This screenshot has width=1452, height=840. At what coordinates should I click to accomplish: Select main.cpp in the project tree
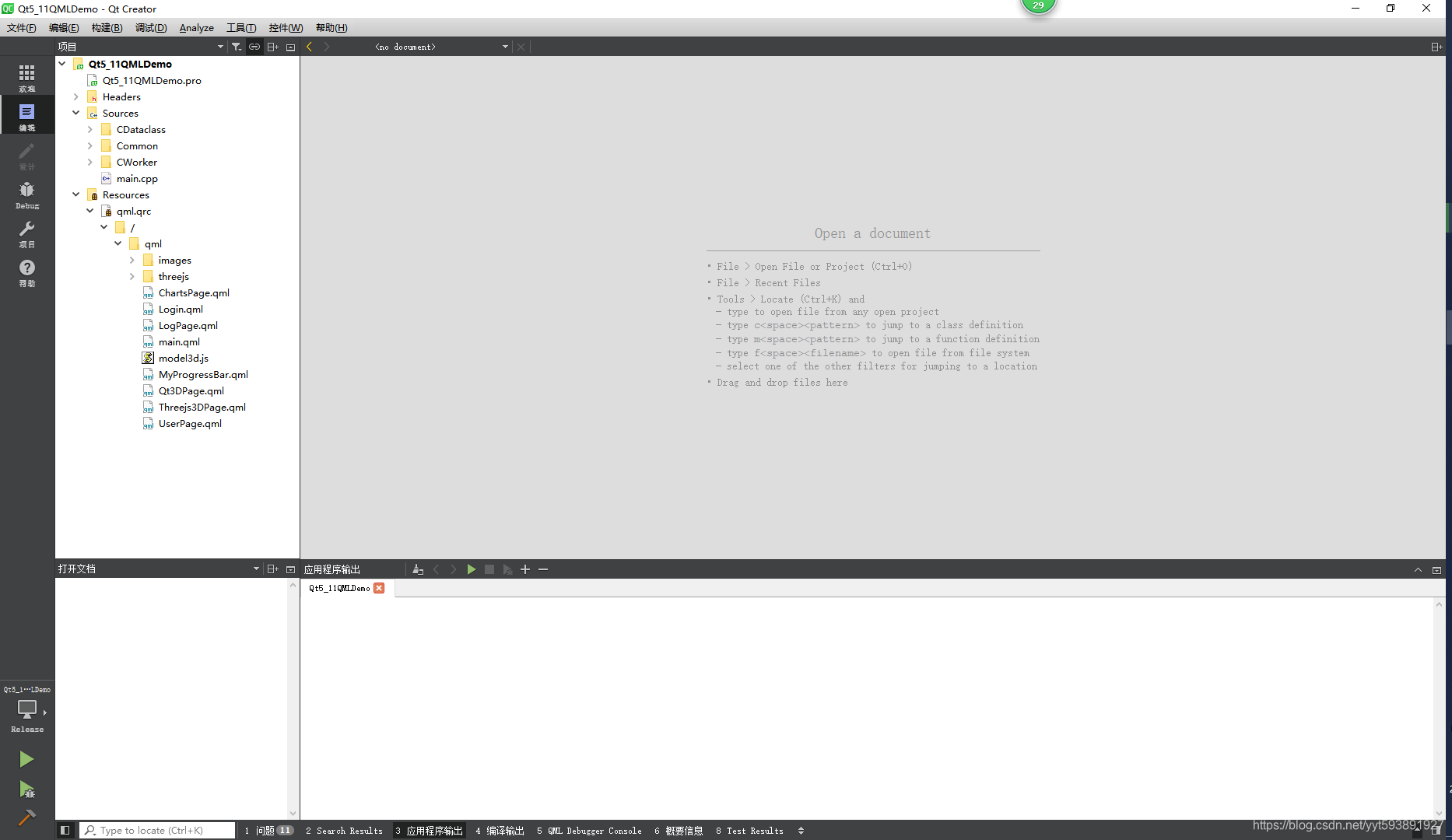click(137, 178)
